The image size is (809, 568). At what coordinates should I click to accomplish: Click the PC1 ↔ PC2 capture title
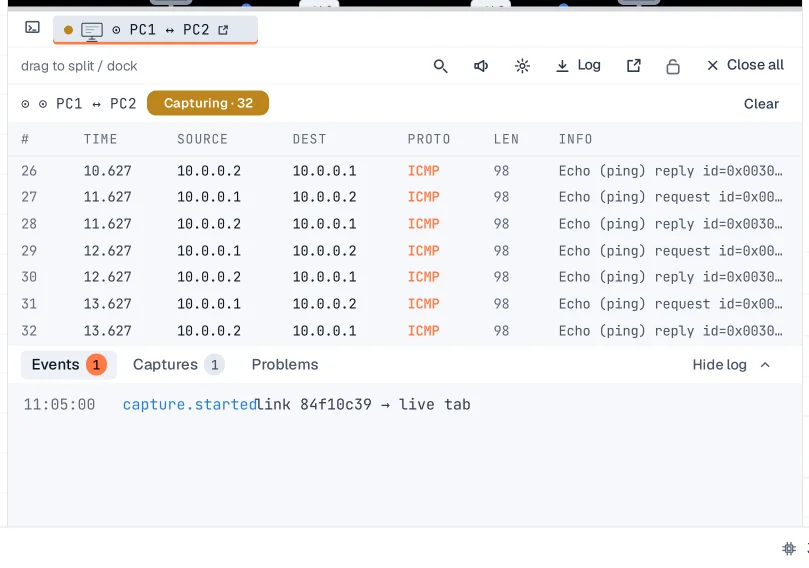96,104
